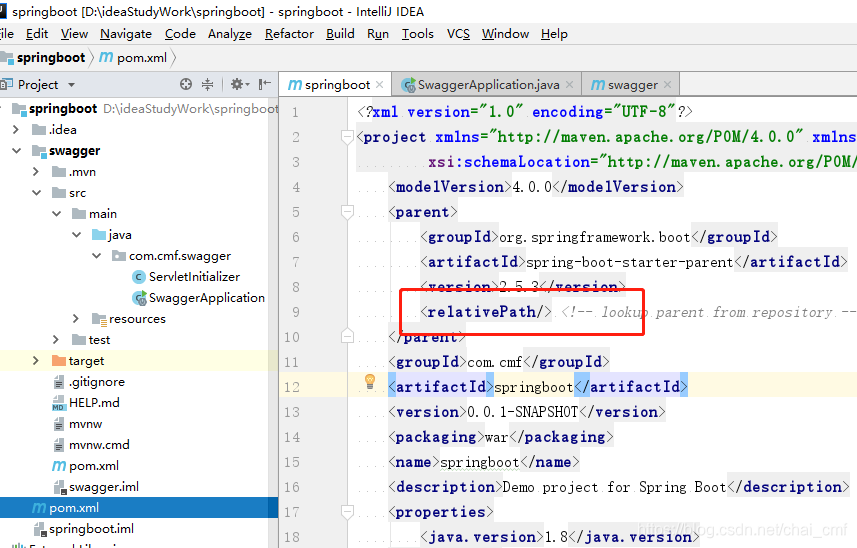This screenshot has height=548, width=857.
Task: Close the SwaggerApplication.java tab
Action: 570,85
